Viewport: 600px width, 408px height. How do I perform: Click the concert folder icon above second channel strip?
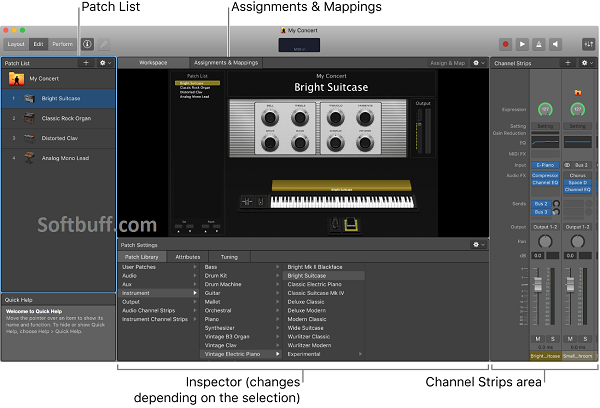[x=578, y=92]
